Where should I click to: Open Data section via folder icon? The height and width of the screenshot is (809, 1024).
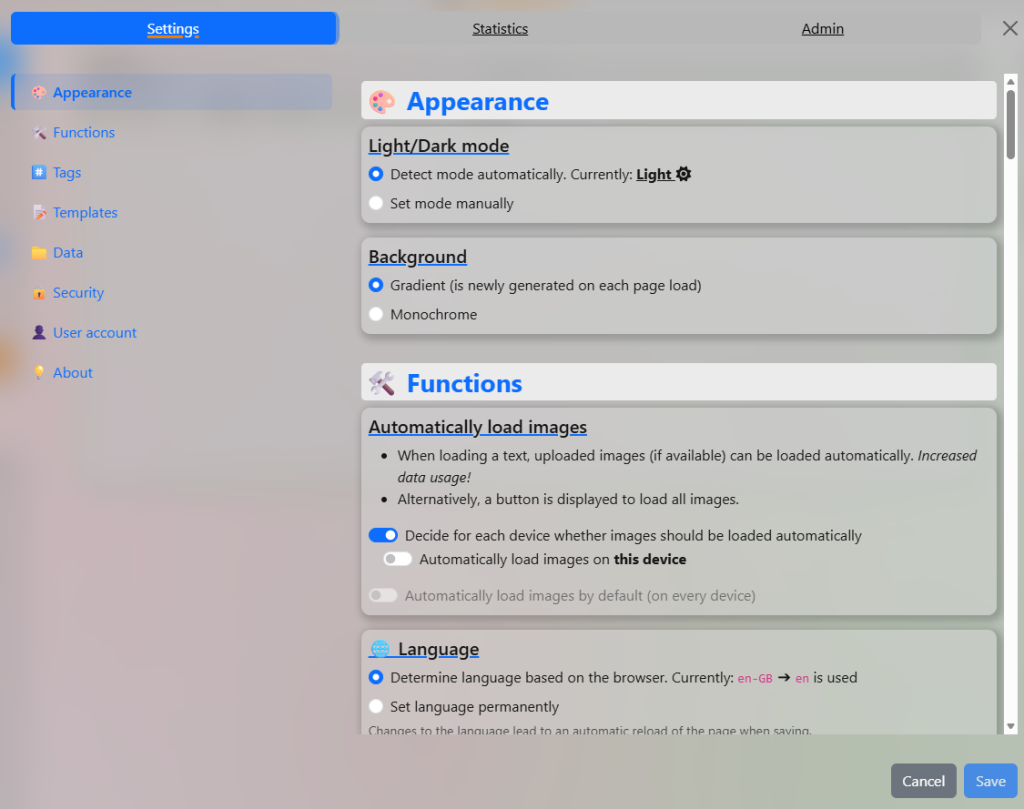pos(39,253)
